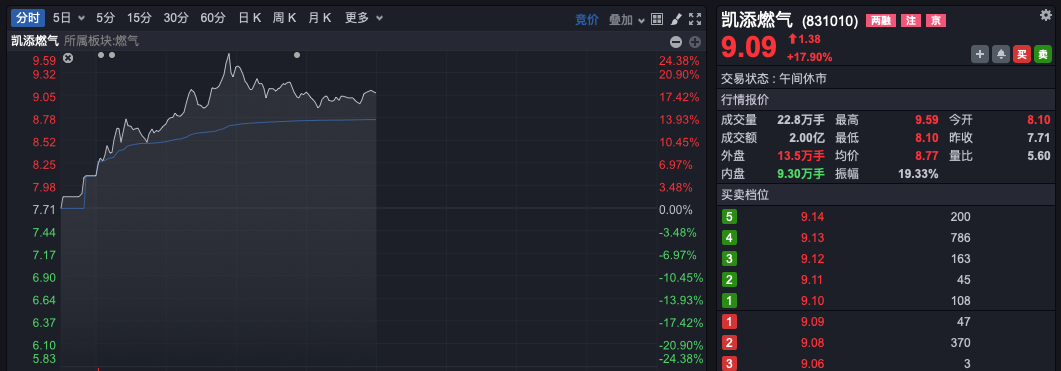Expand the 更多 more periods dropdown

(364, 18)
